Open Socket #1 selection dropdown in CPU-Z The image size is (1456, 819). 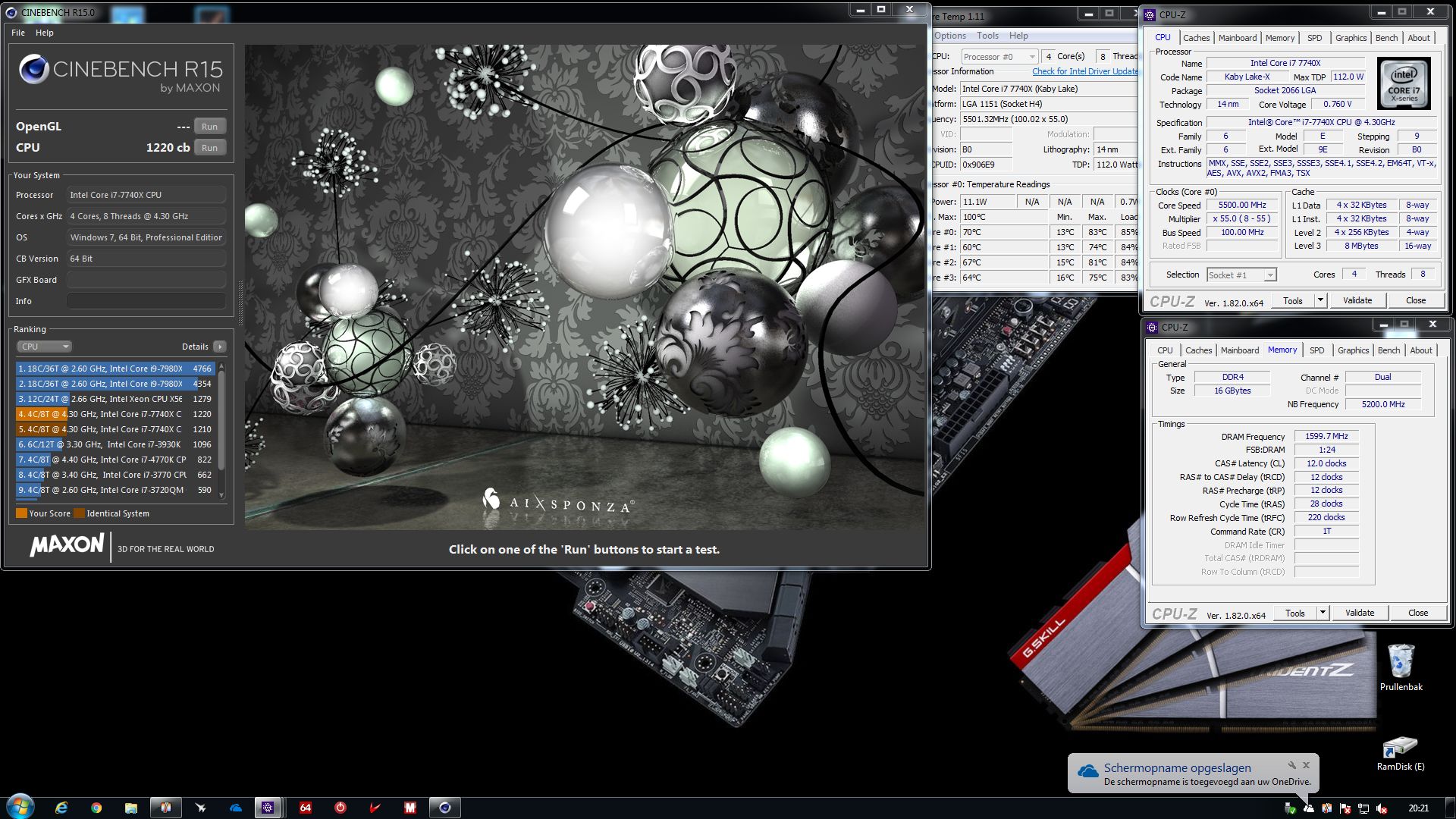[x=1241, y=275]
